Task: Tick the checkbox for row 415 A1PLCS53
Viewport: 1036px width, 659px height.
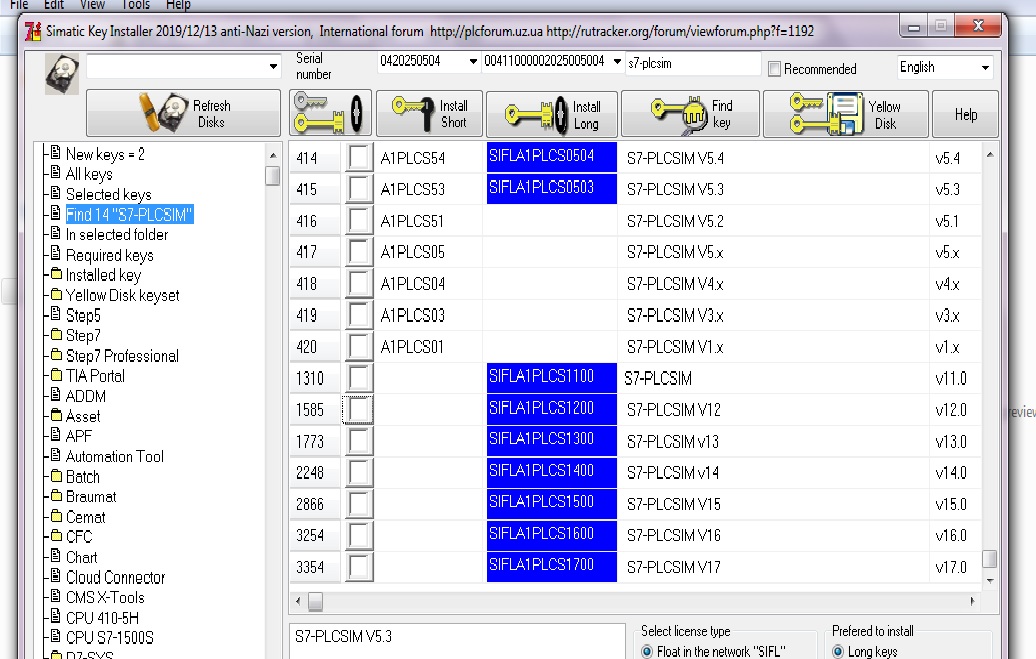Action: [x=359, y=189]
